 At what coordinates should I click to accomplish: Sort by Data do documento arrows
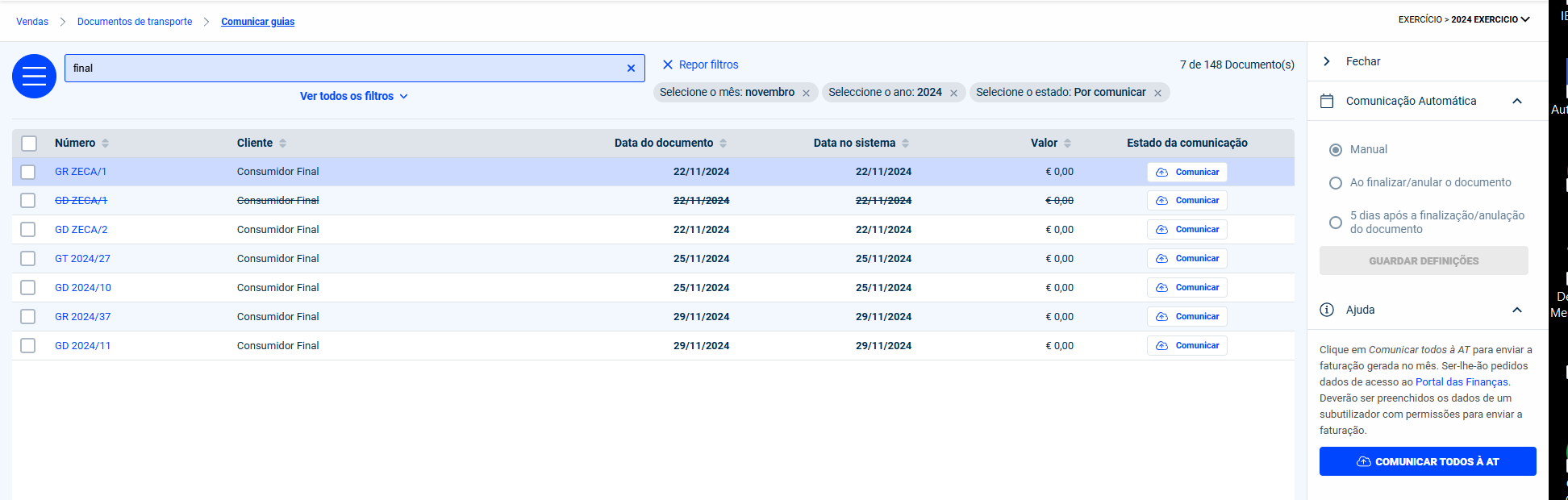coord(723,144)
